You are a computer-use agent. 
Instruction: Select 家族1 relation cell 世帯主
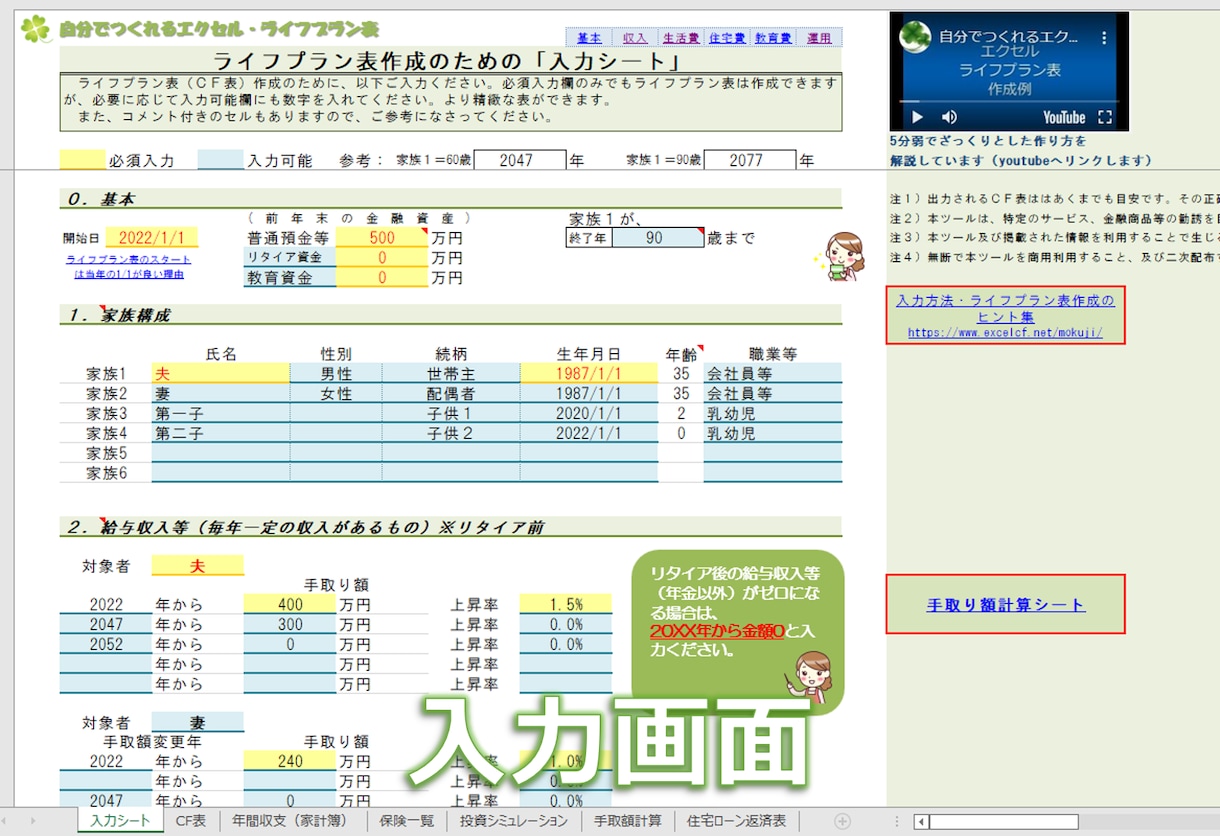tap(451, 373)
